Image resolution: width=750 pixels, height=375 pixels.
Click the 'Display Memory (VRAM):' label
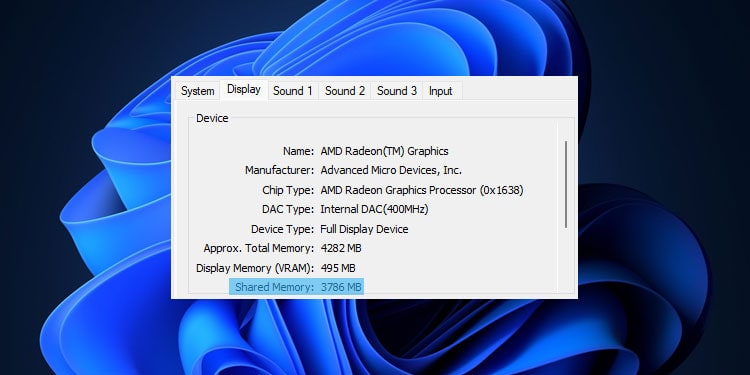[x=255, y=268]
